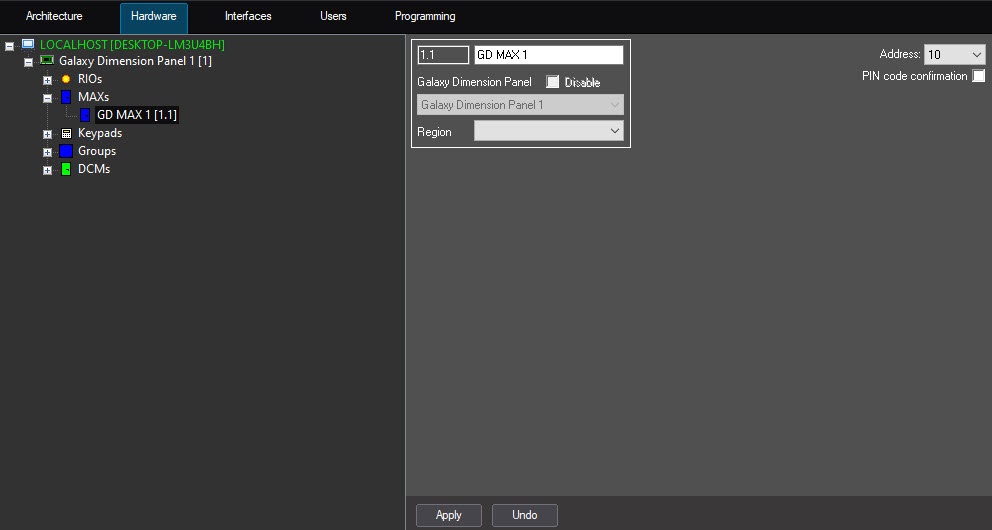Click the blue GD MAX 1 icon

(x=85, y=115)
